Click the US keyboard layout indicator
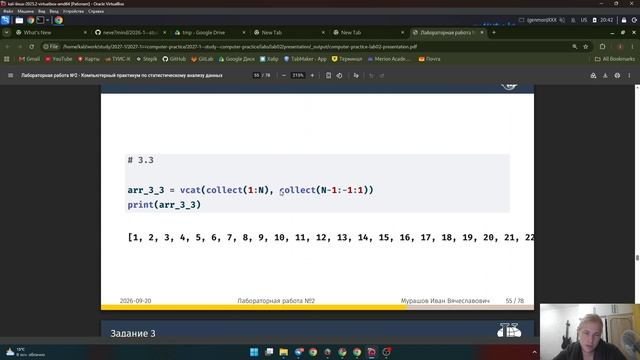The width and height of the screenshot is (640, 360). (584, 20)
